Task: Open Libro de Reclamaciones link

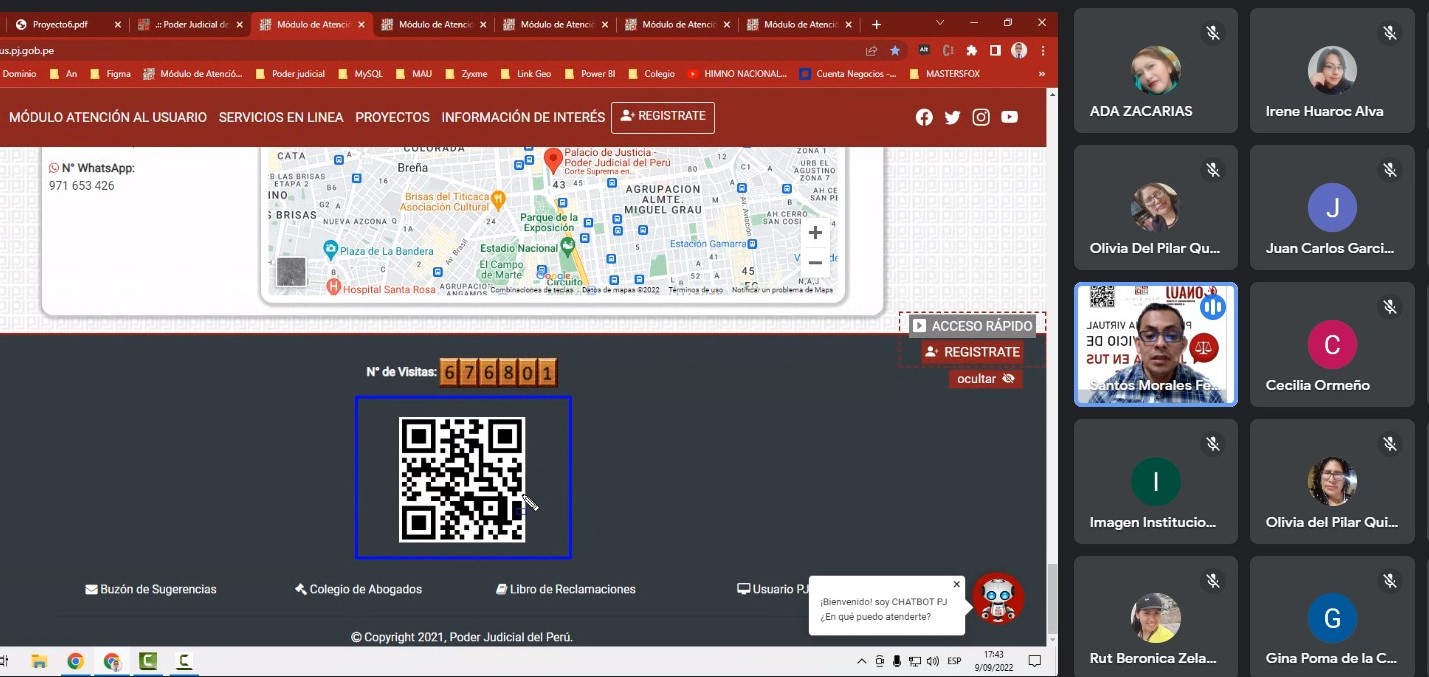Action: 566,589
